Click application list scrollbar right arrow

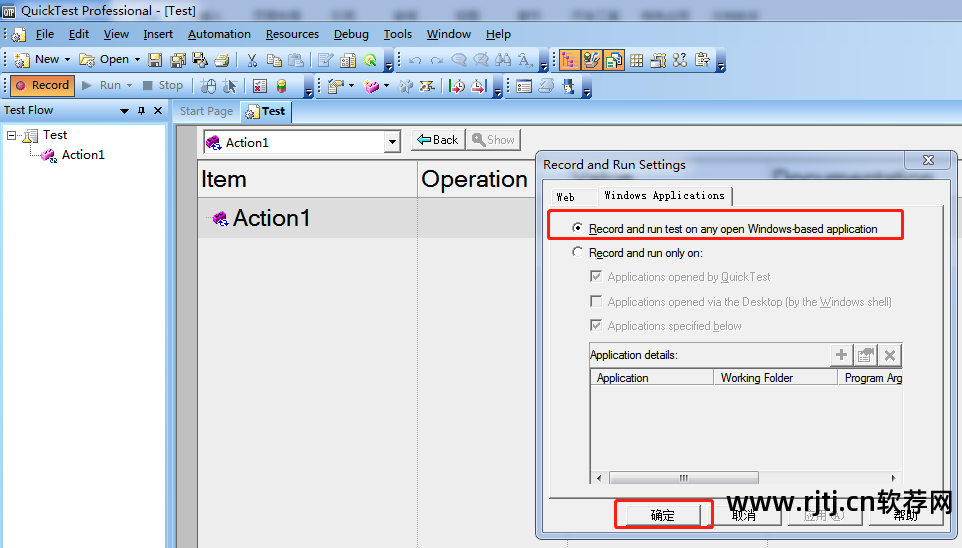click(893, 478)
